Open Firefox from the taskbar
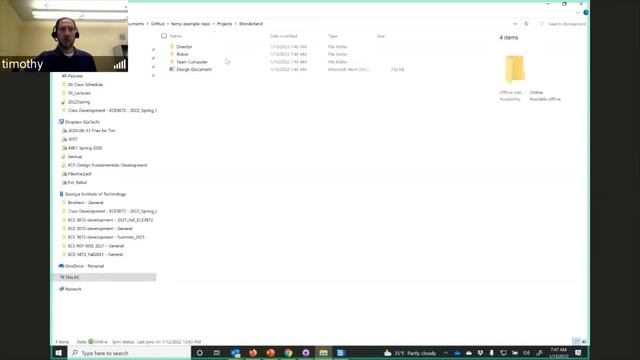Viewport: 640px width, 360px height. coord(253,353)
